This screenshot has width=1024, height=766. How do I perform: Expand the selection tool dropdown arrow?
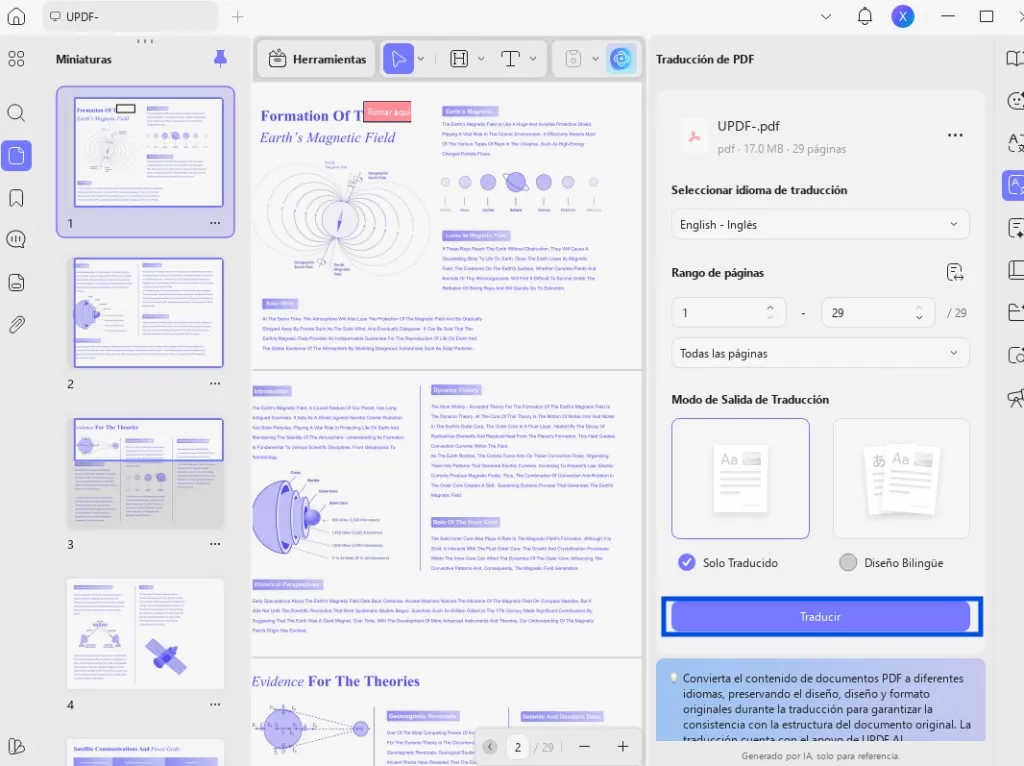coord(421,59)
